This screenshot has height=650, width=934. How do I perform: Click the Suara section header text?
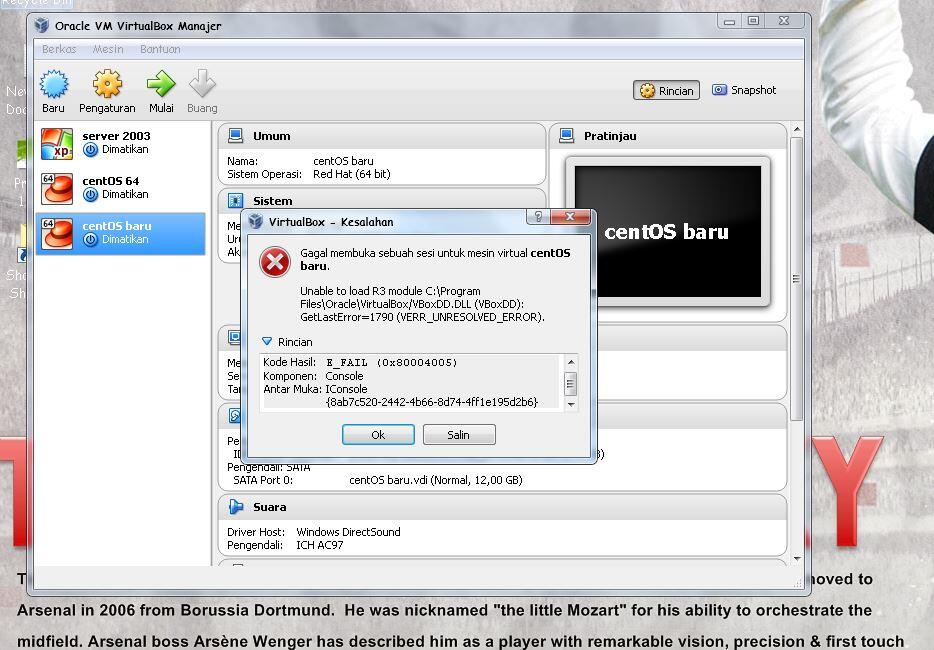pos(269,507)
